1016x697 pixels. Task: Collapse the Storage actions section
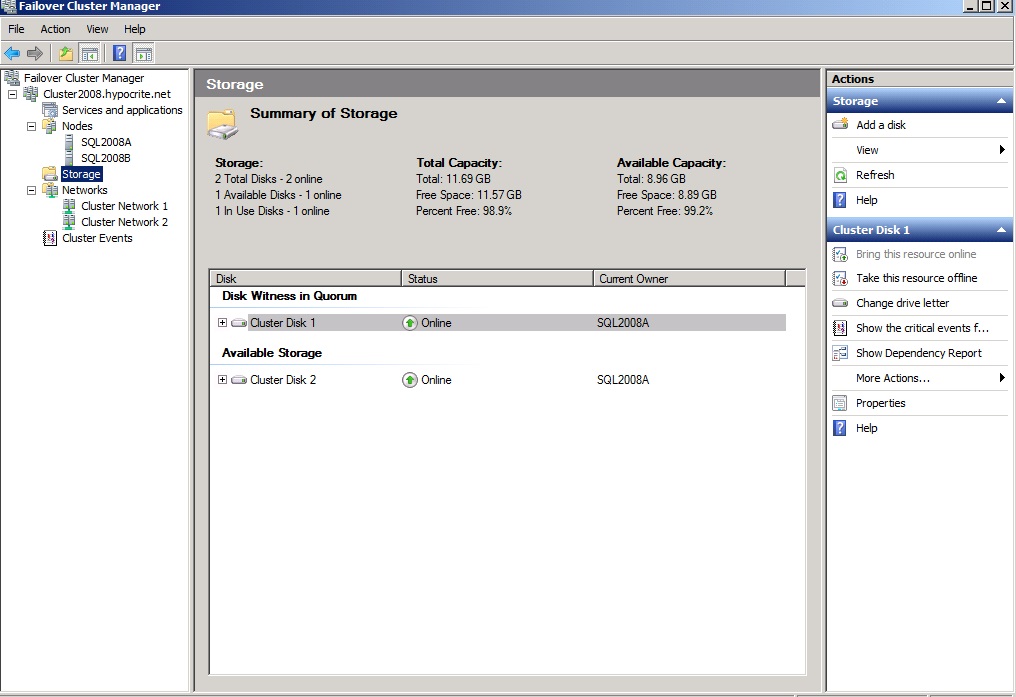click(1001, 101)
